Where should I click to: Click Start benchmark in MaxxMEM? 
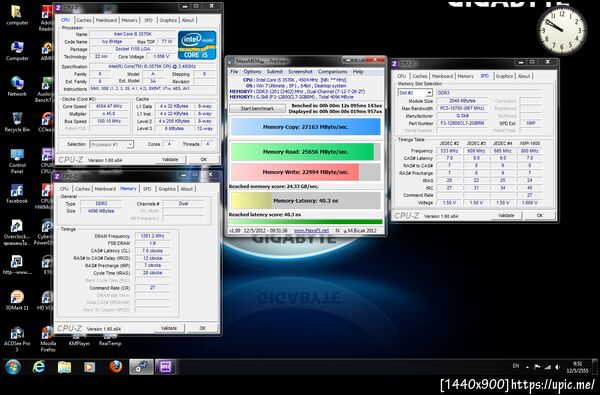pyautogui.click(x=257, y=109)
